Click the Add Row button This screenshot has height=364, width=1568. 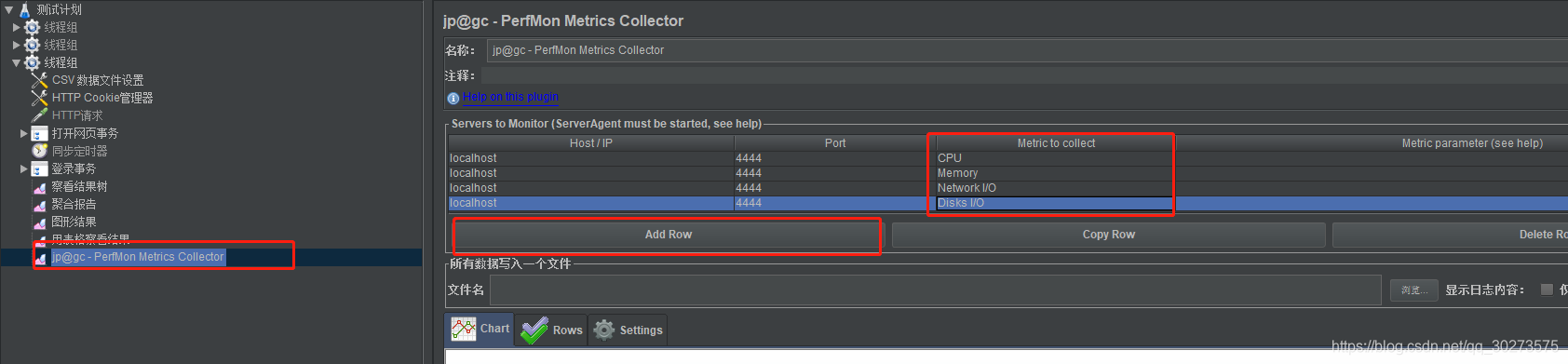pyautogui.click(x=668, y=235)
